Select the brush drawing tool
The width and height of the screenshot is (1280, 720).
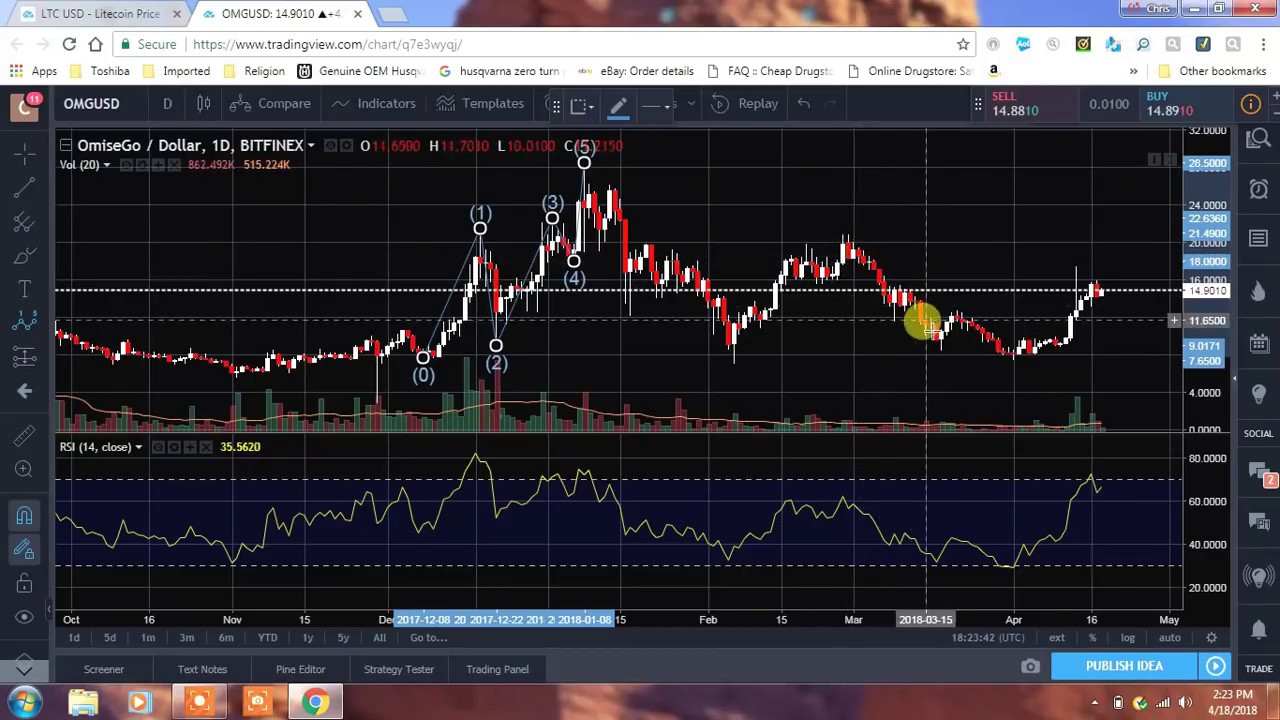[25, 255]
